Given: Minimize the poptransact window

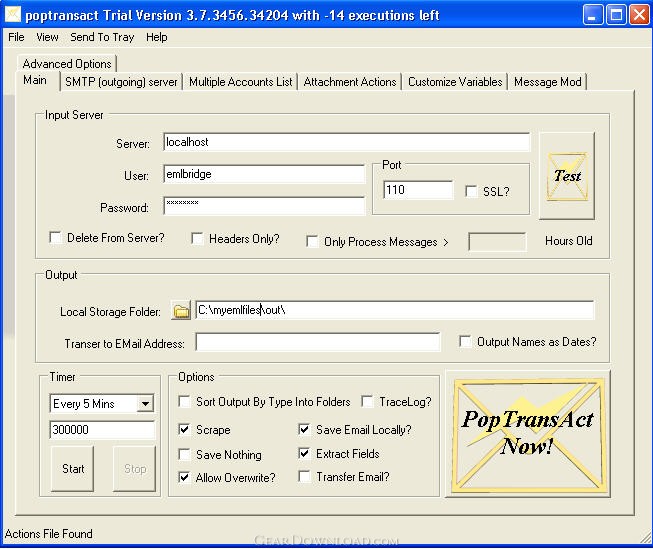Looking at the screenshot, I should 593,15.
